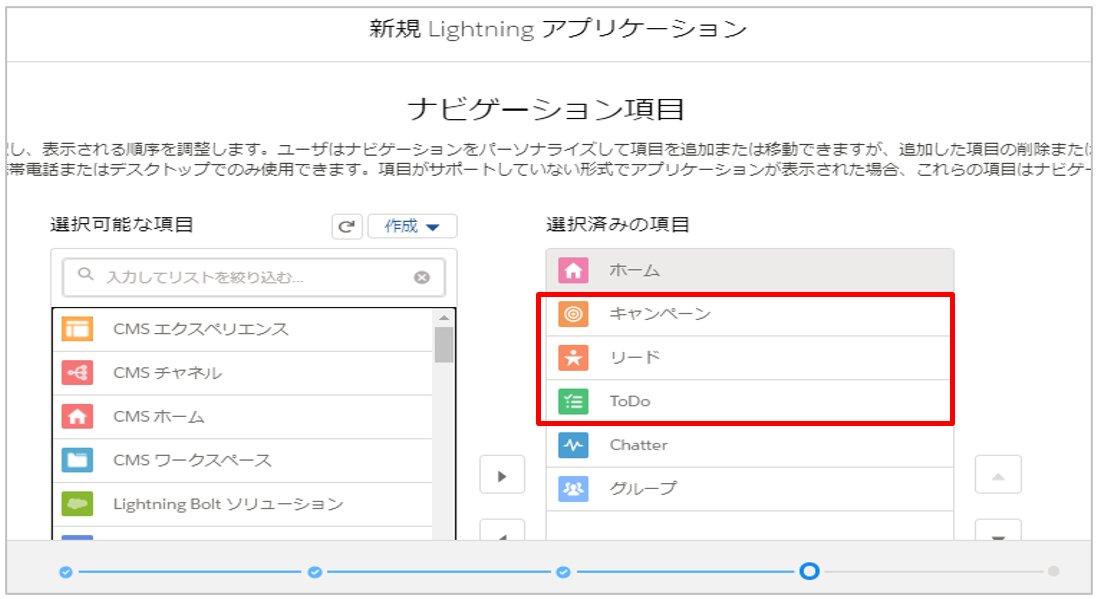
Task: Click the リード star person icon
Action: (573, 357)
